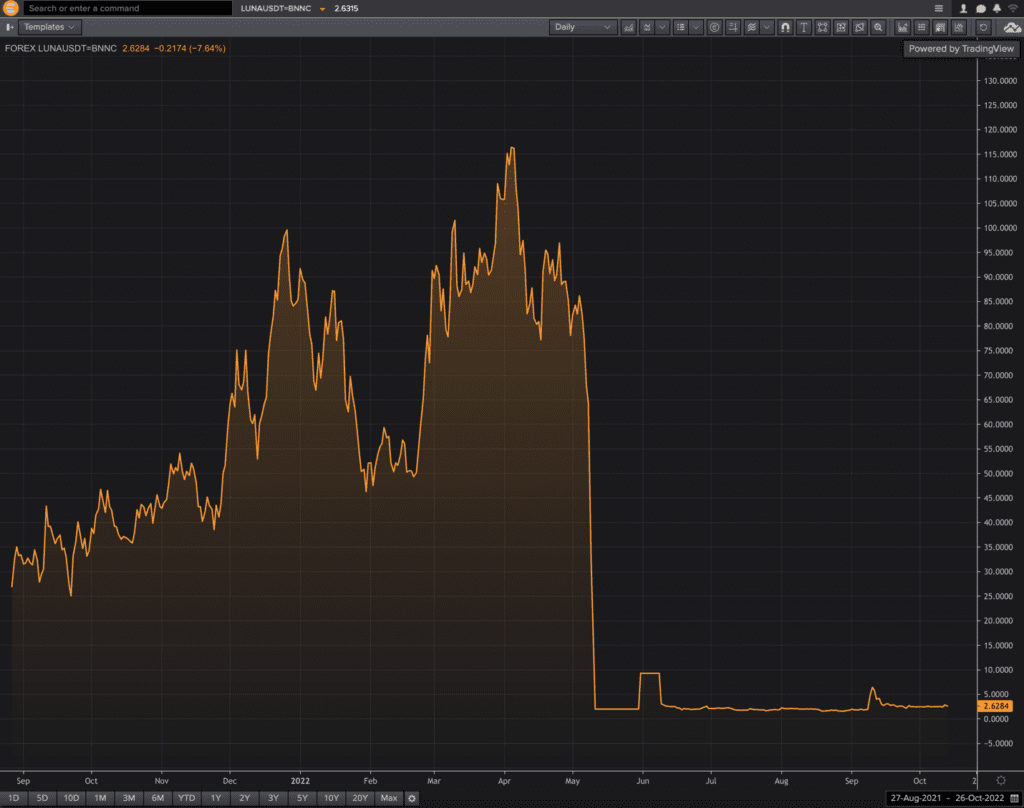1024x808 pixels.
Task: Click the Max range button
Action: point(388,798)
